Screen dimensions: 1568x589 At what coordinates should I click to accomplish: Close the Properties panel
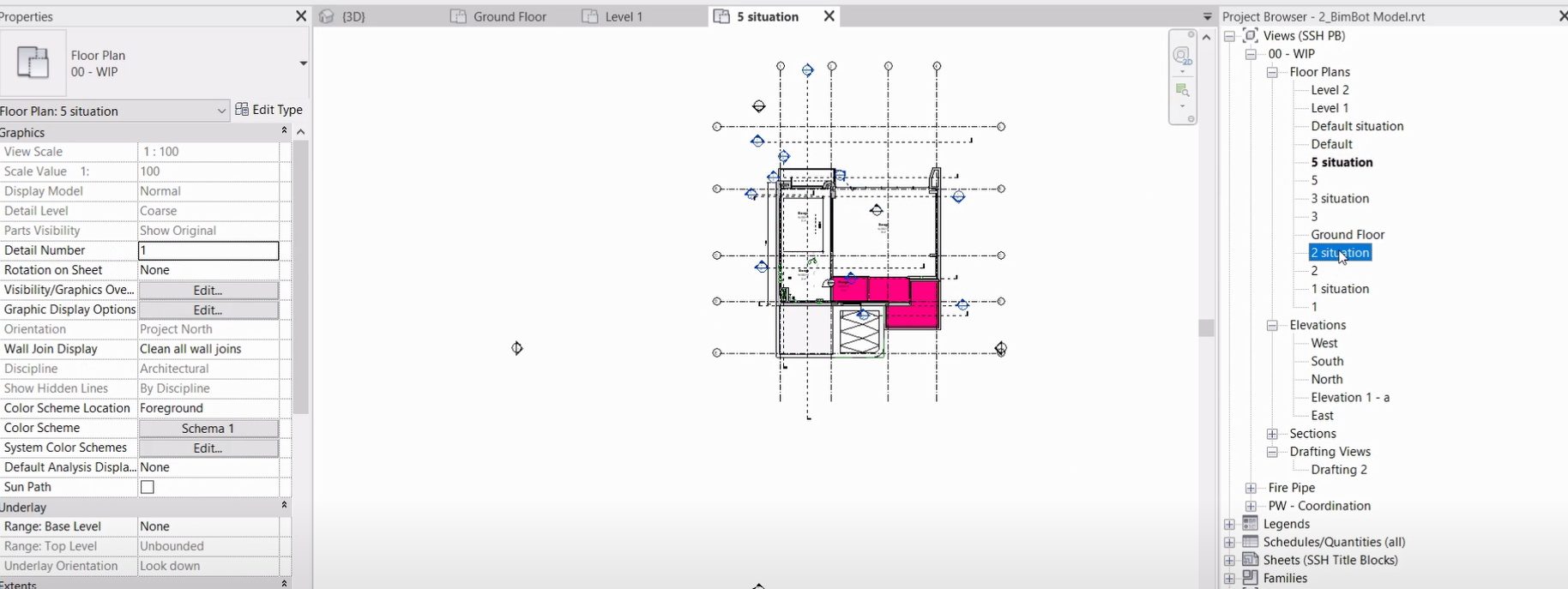coord(300,16)
